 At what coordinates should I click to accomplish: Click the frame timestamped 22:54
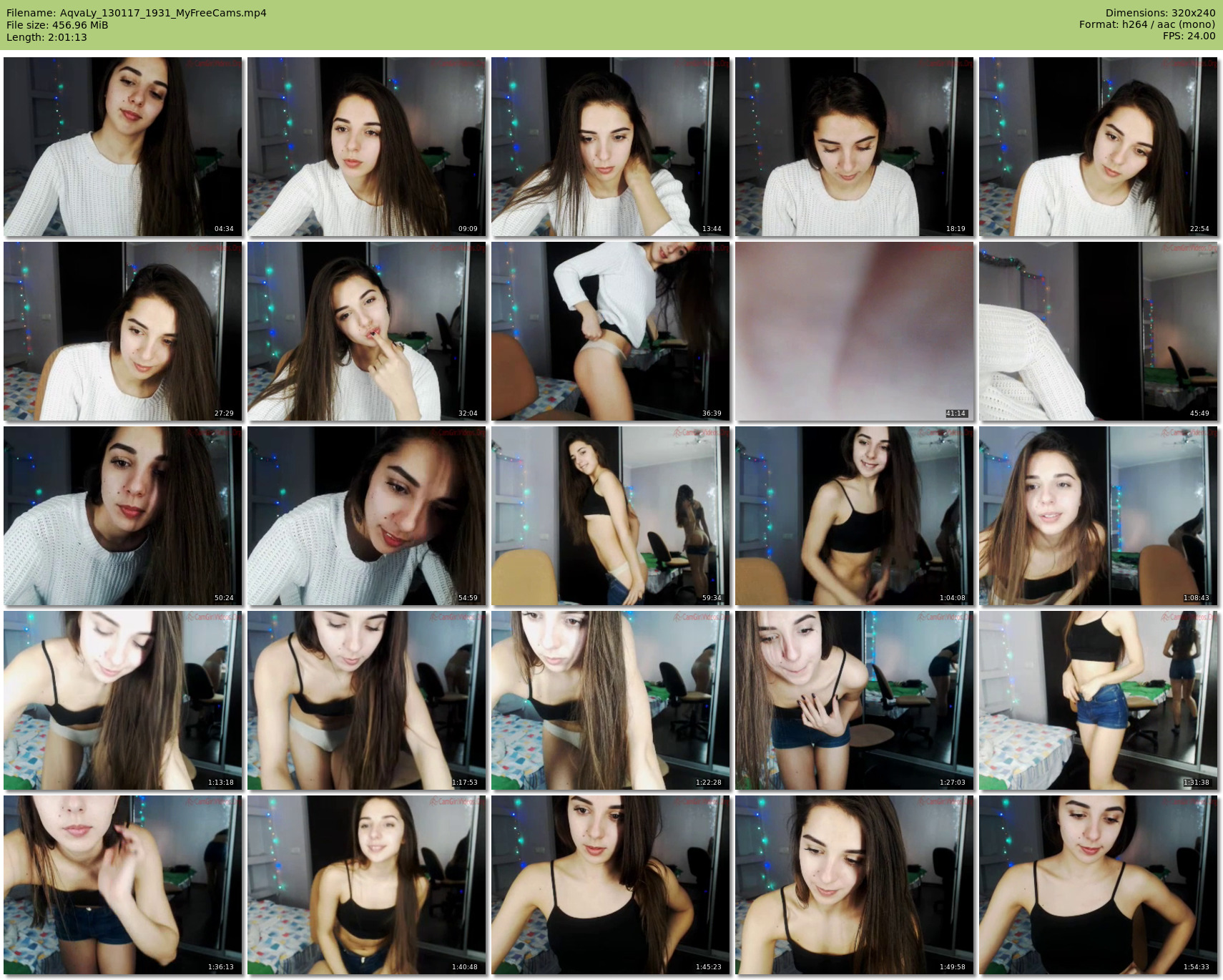point(1099,147)
